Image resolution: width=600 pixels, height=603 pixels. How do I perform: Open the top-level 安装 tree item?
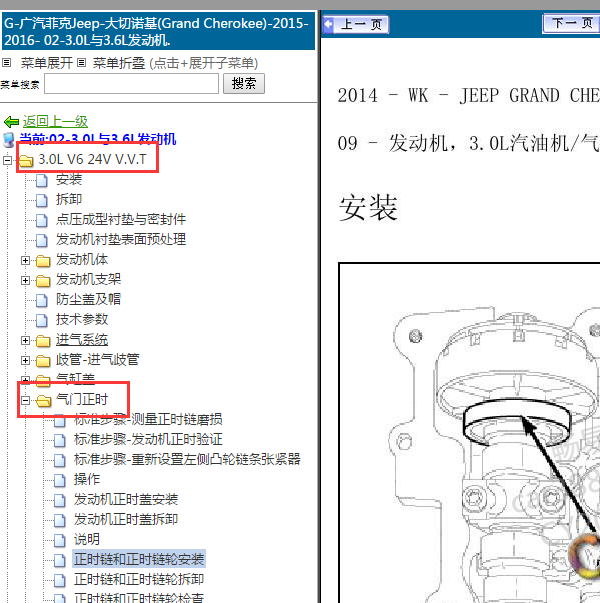point(69,180)
